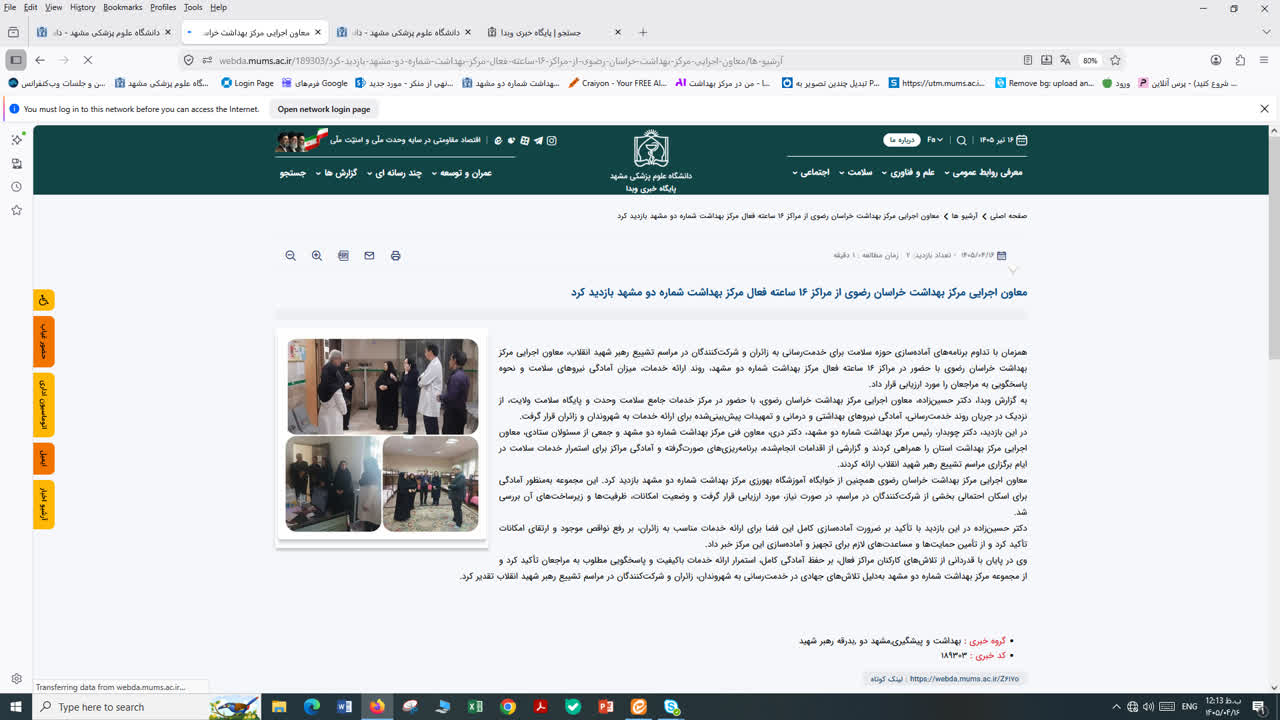Open the Windows notification center icon
Image resolution: width=1280 pixels, height=720 pixels.
click(x=1258, y=707)
